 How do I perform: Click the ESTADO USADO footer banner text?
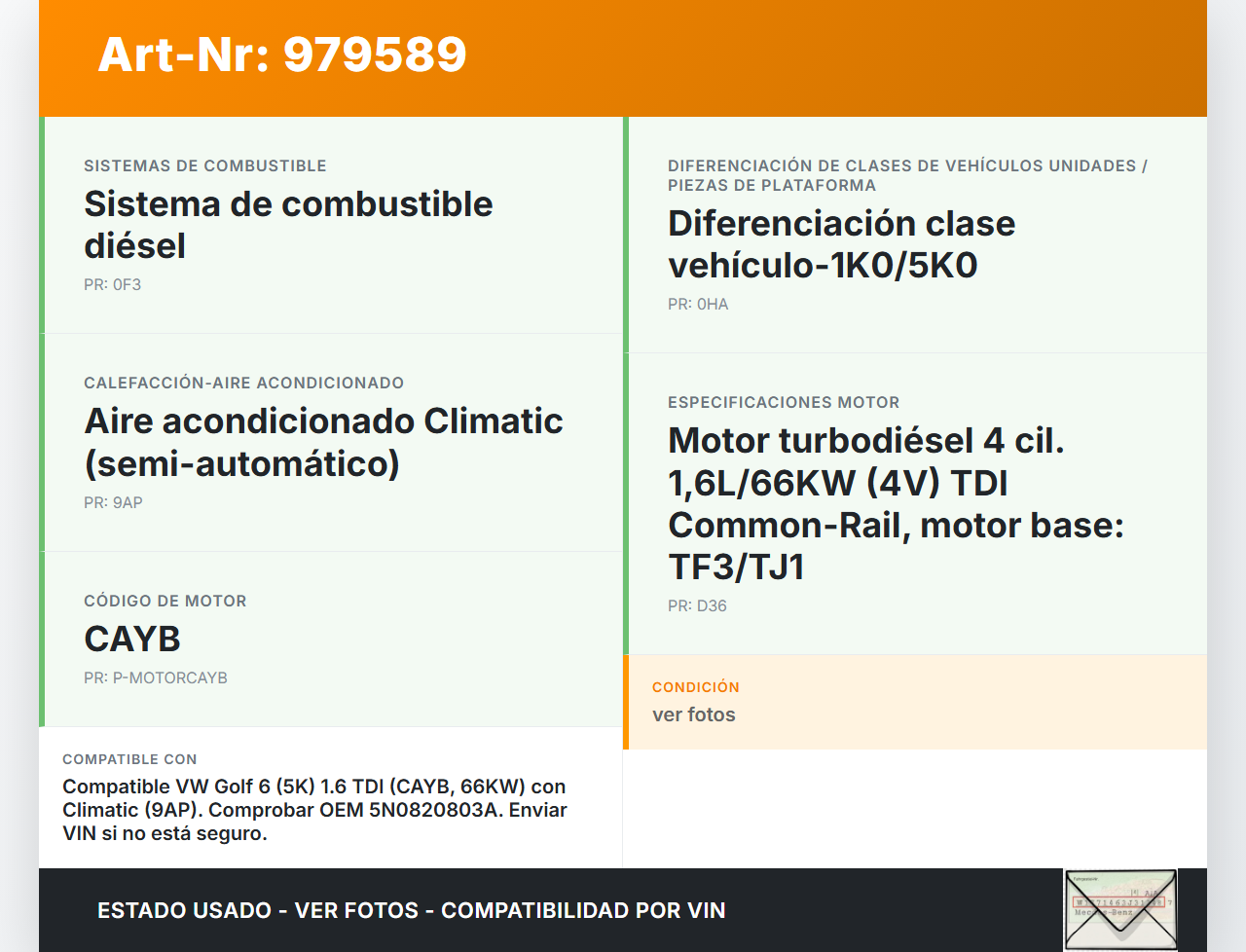click(x=412, y=911)
